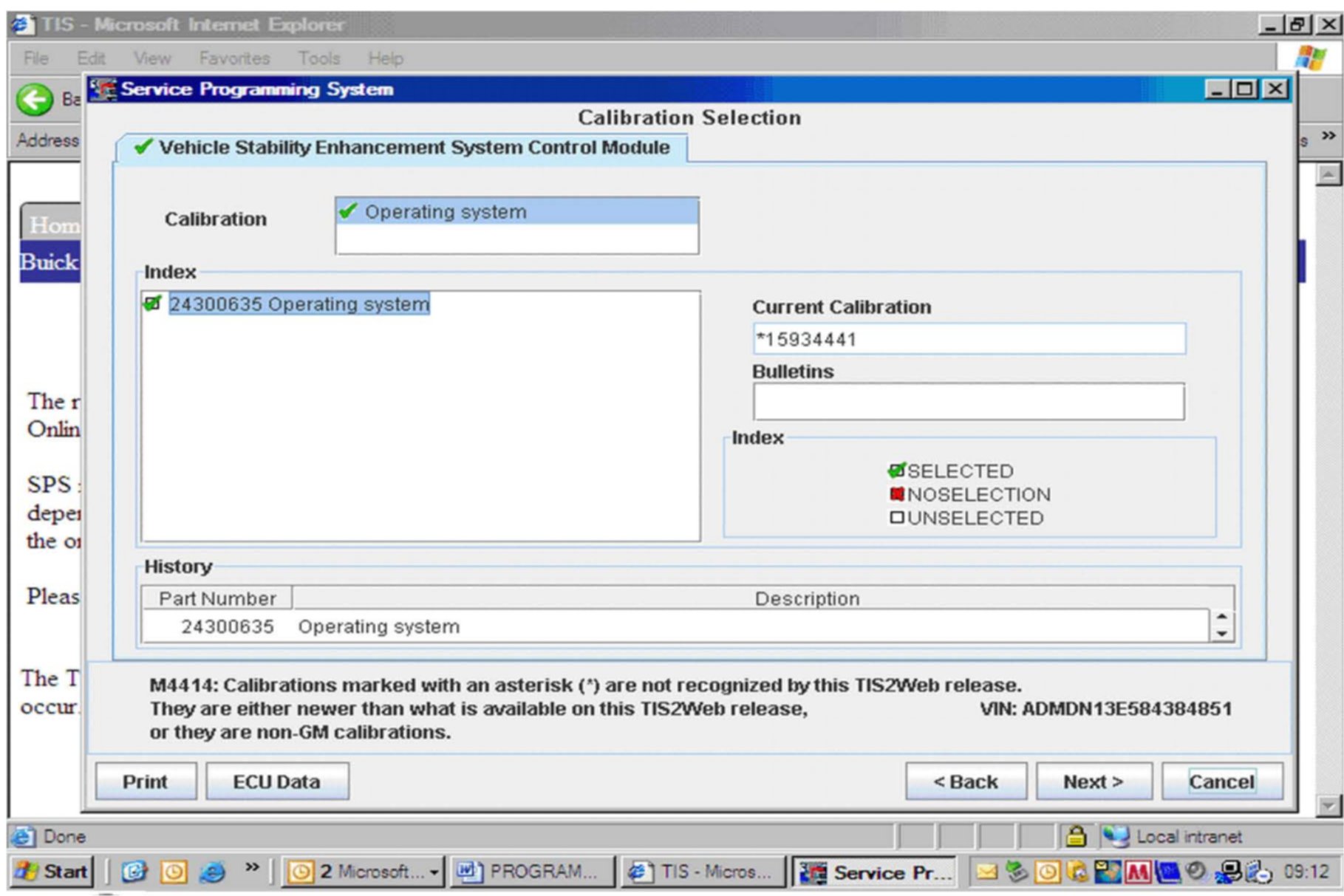Click the mail envelope tray icon

(986, 872)
